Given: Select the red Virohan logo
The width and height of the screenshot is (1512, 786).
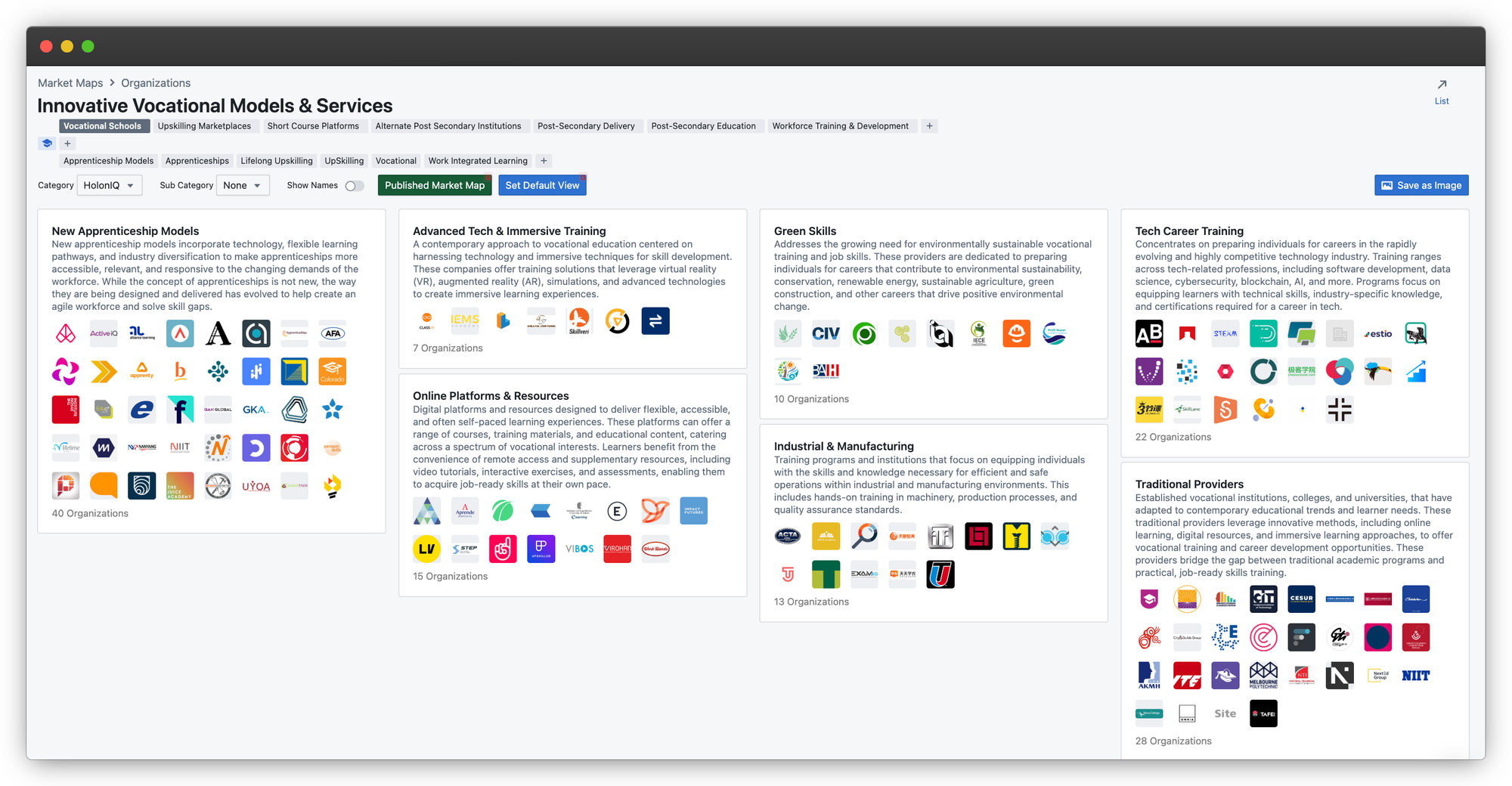Looking at the screenshot, I should coord(618,549).
